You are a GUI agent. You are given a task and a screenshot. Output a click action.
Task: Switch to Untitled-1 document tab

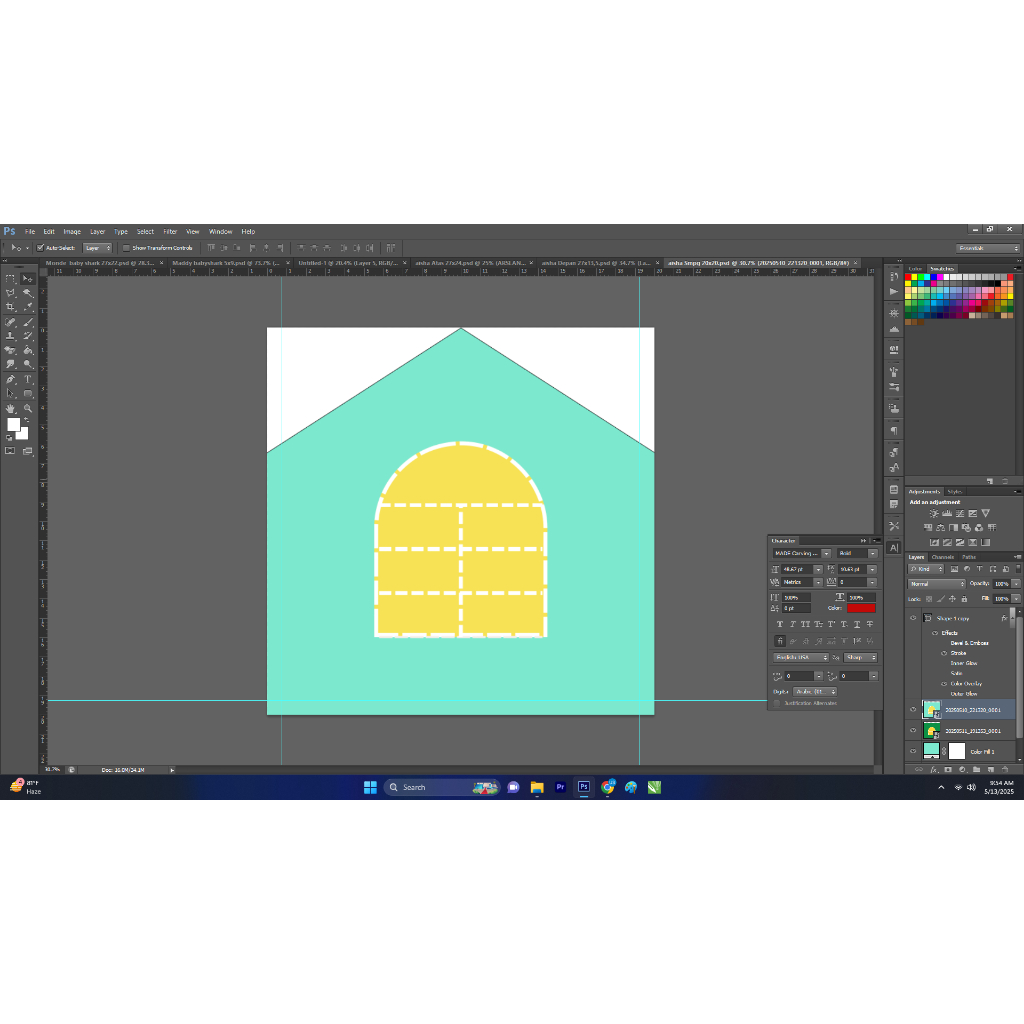[348, 263]
